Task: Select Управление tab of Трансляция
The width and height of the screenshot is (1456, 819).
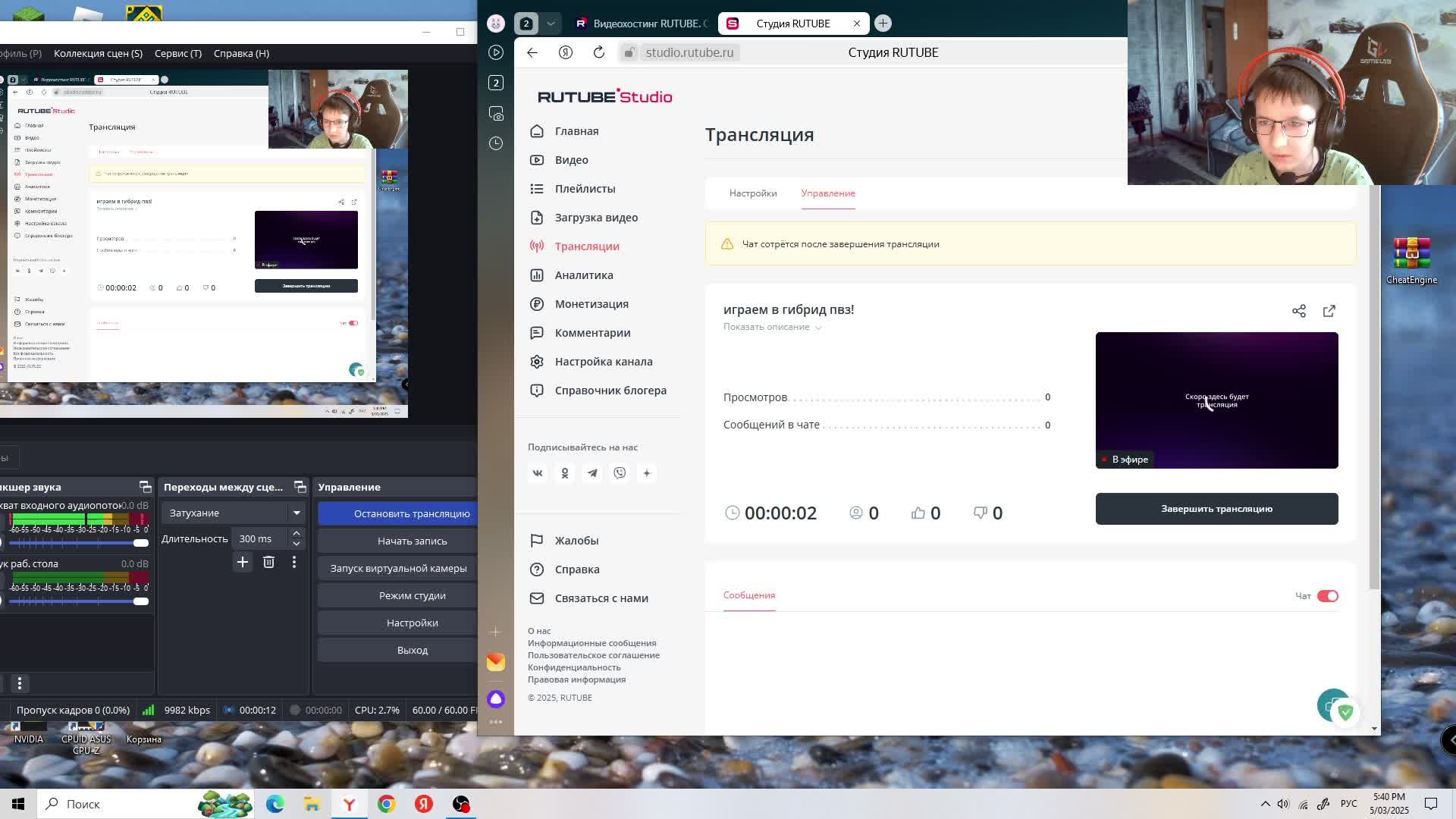Action: (828, 193)
